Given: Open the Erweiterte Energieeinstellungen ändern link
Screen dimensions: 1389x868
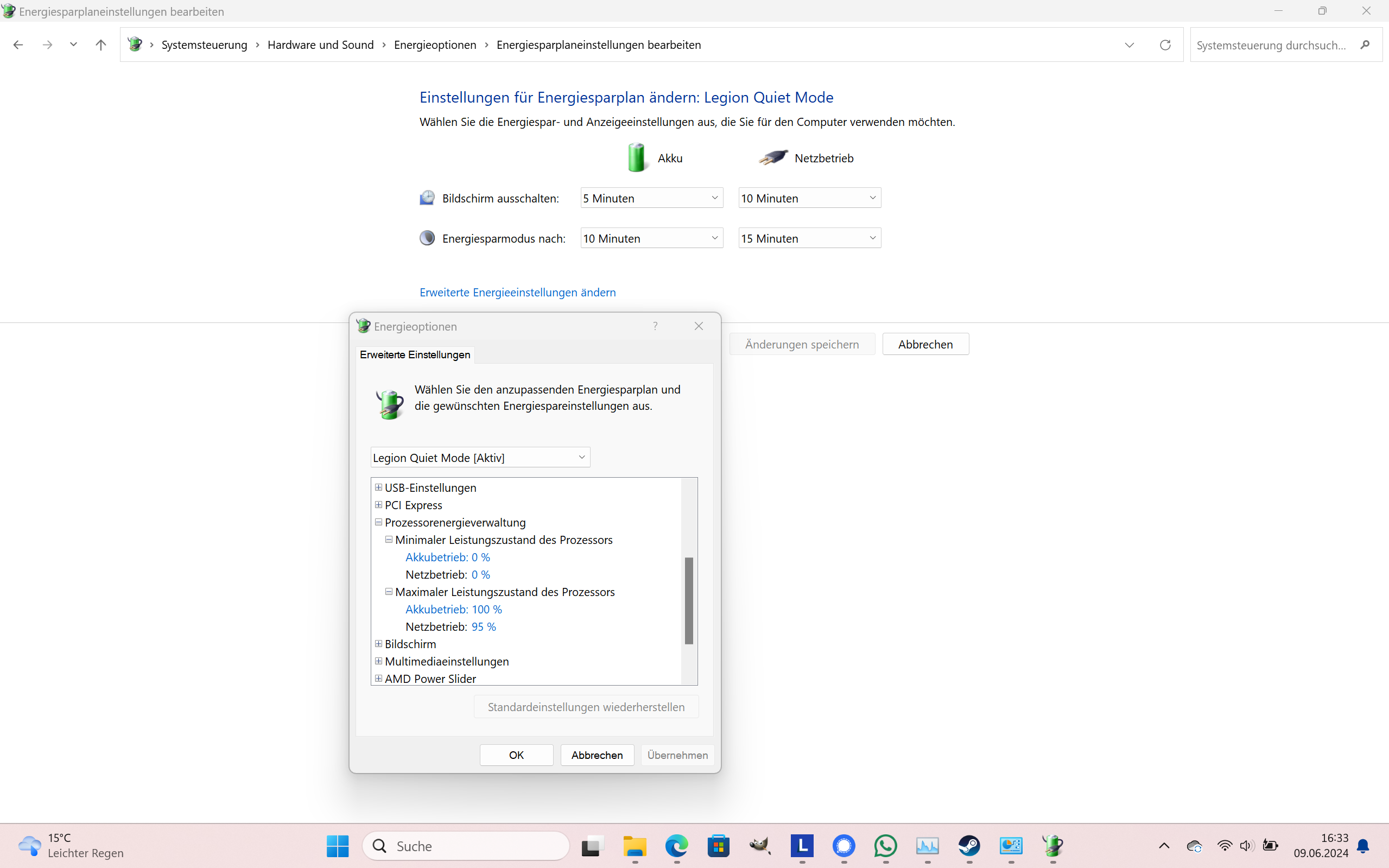Looking at the screenshot, I should [x=517, y=292].
